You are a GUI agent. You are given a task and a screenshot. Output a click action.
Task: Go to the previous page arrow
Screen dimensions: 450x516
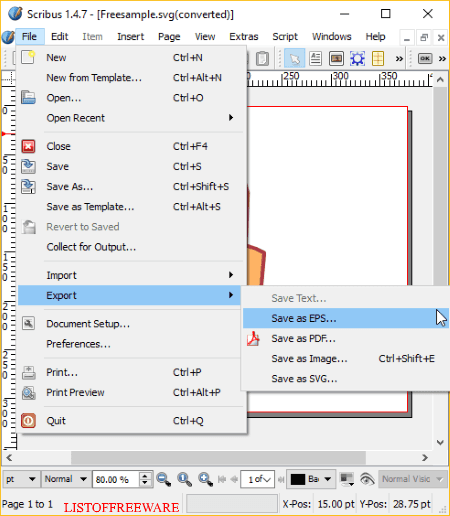pyautogui.click(x=234, y=479)
